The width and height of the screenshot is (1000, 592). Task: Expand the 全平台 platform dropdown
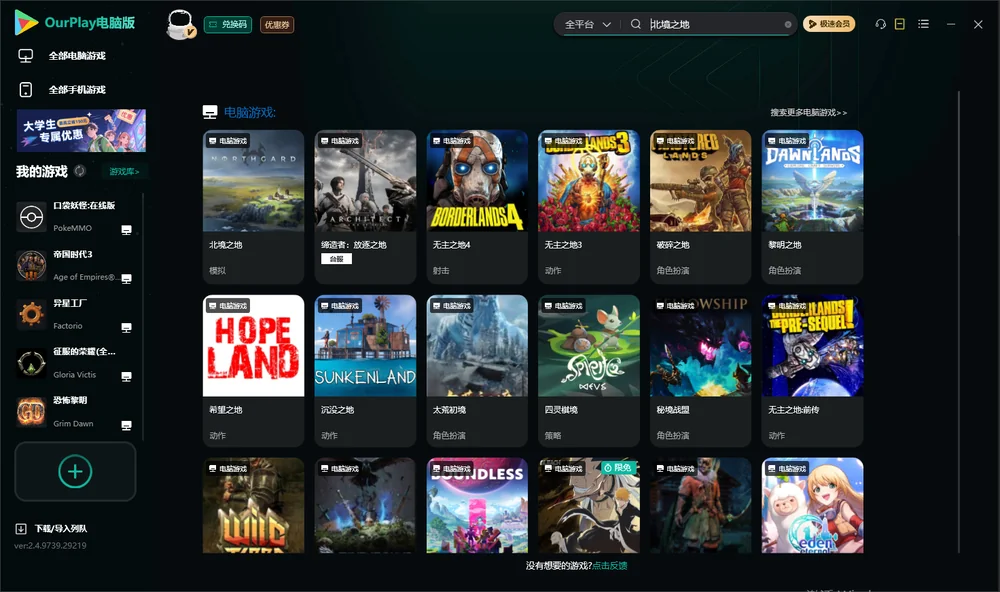[587, 24]
